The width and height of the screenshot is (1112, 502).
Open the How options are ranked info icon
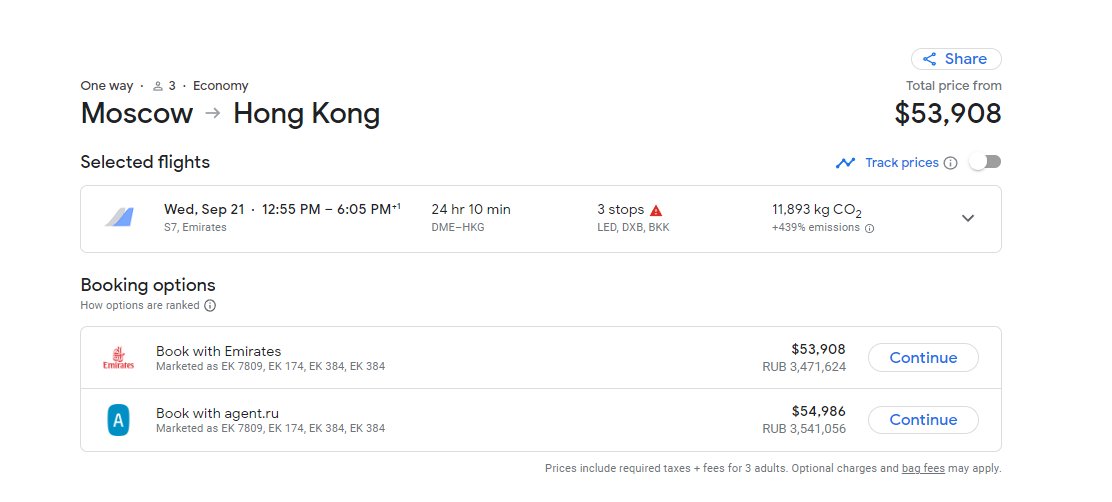[210, 306]
